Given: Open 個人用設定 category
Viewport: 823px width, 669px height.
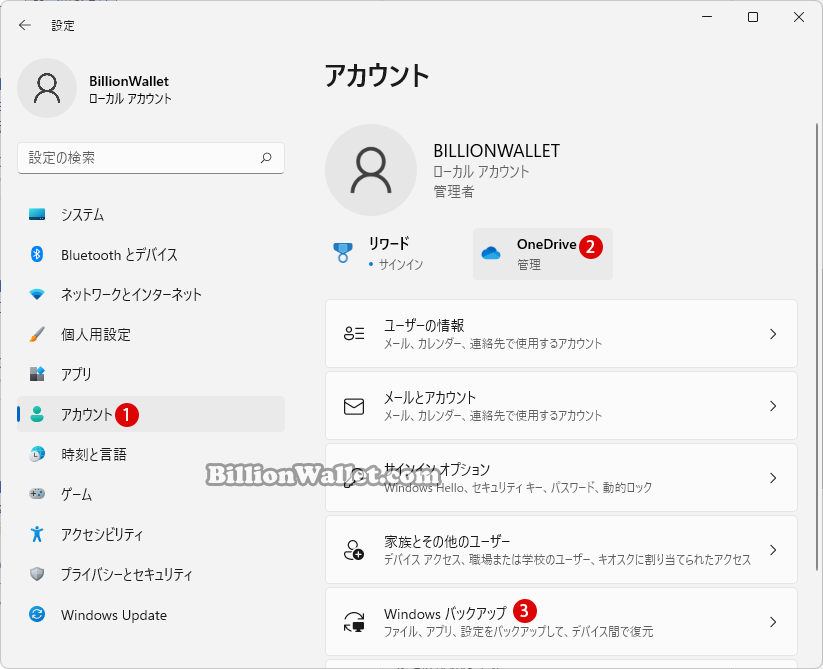Looking at the screenshot, I should 151,334.
